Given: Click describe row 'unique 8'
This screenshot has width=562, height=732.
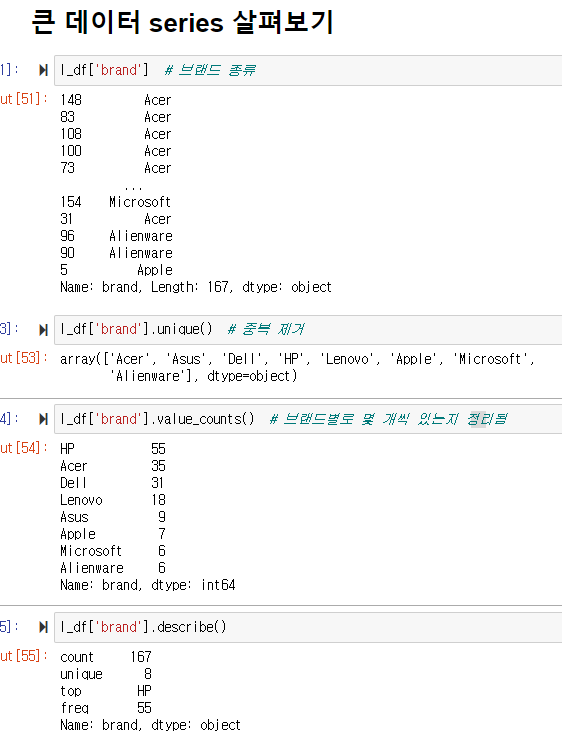Looking at the screenshot, I should coord(106,674).
